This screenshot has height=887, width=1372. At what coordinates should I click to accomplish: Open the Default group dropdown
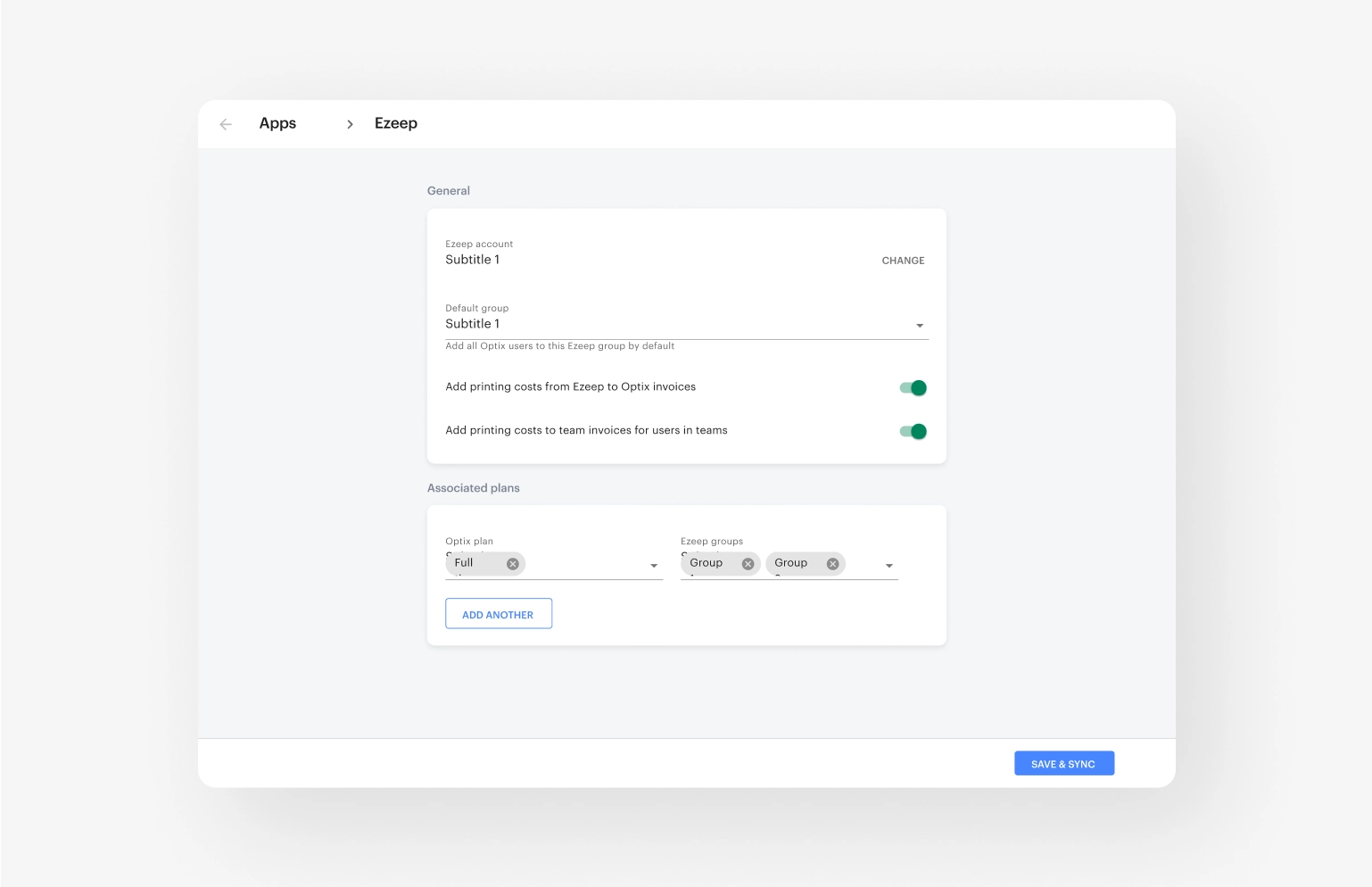(687, 324)
